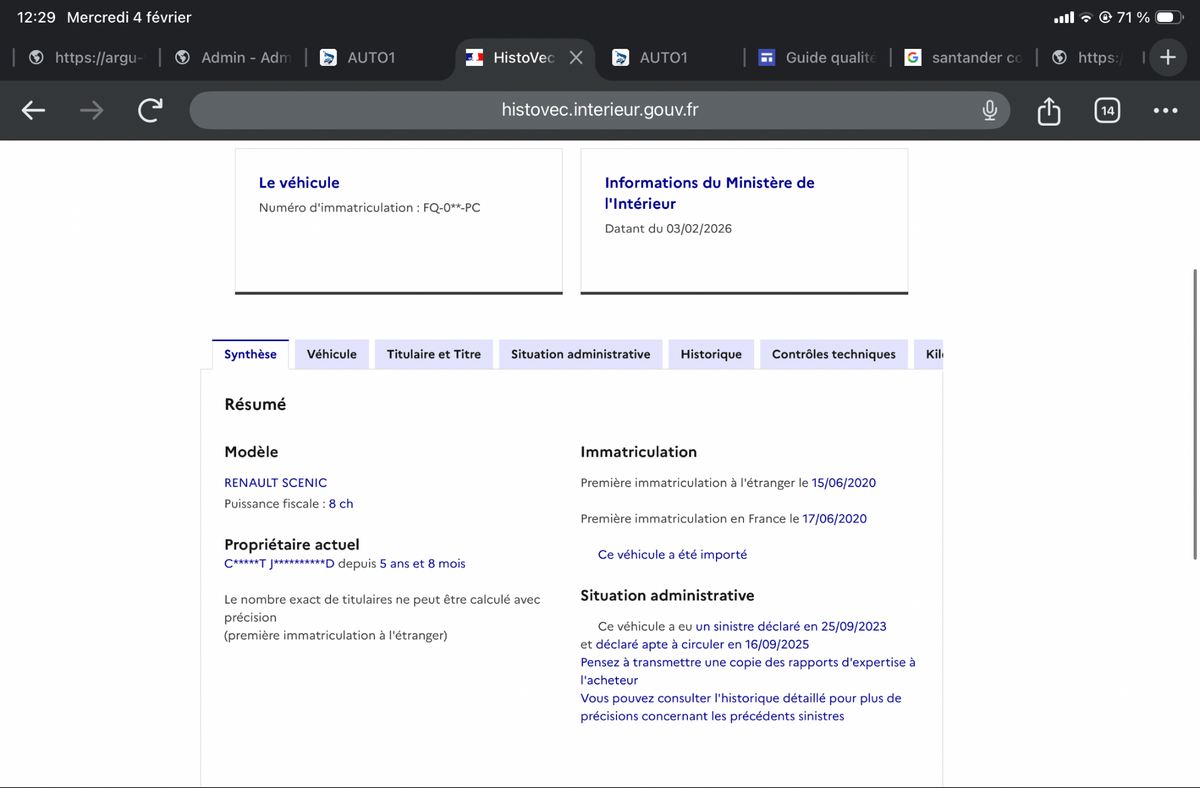
Task: Open the Situation administrative tab
Action: pyautogui.click(x=580, y=353)
